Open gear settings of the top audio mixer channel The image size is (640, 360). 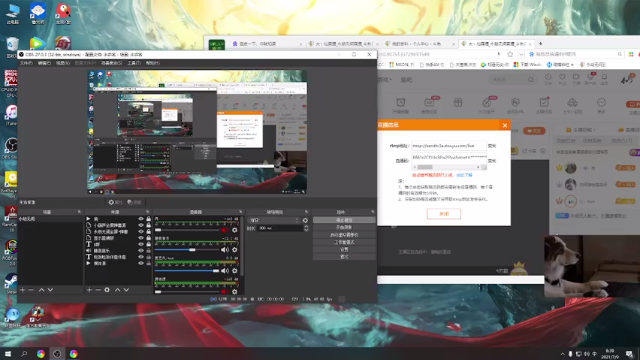pyautogui.click(x=235, y=230)
